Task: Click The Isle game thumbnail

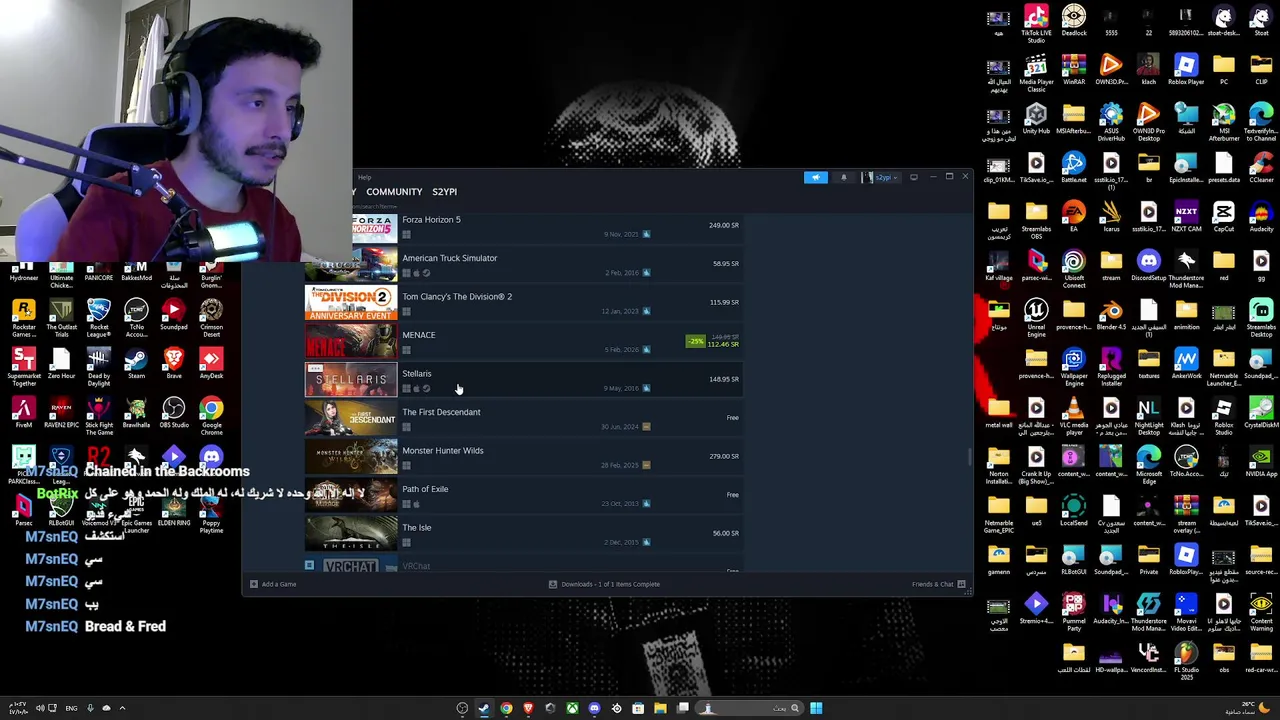Action: coord(351,534)
